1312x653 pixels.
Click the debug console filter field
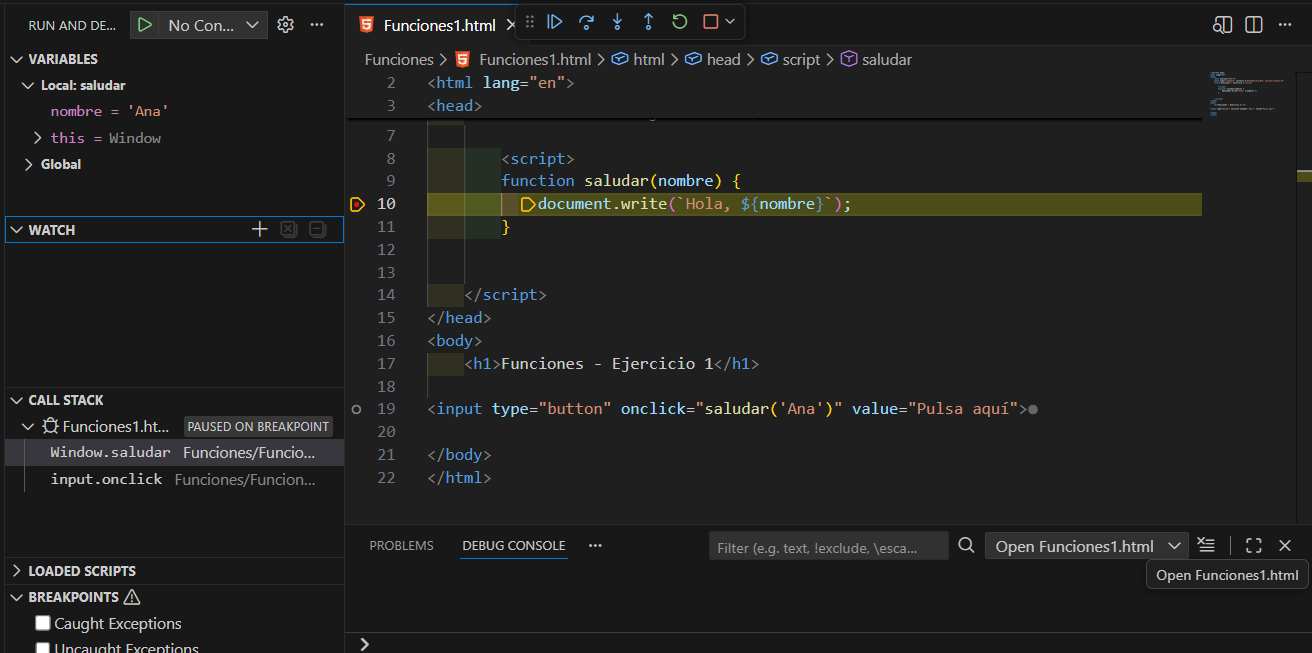828,546
